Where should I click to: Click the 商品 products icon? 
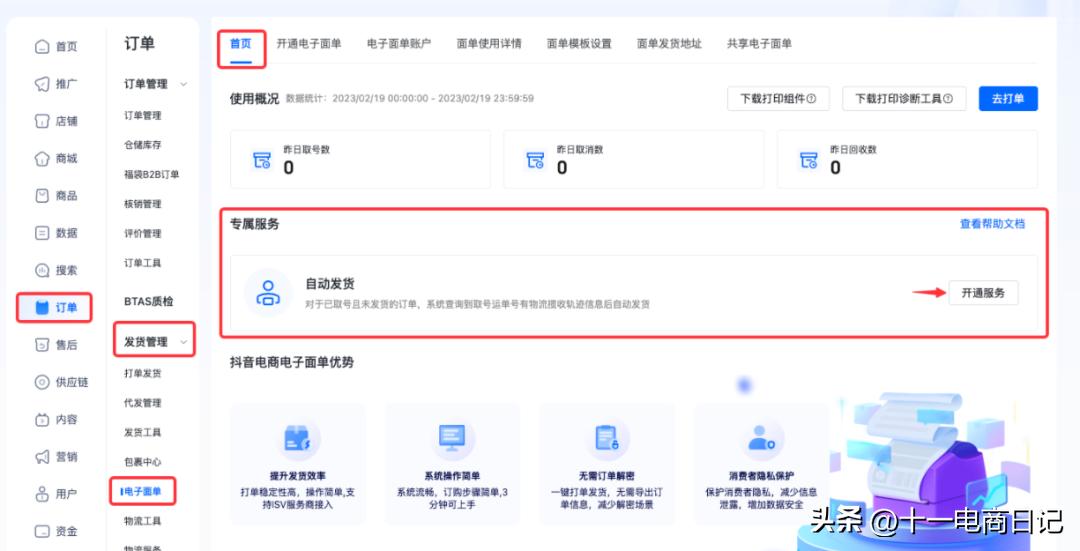(42, 196)
